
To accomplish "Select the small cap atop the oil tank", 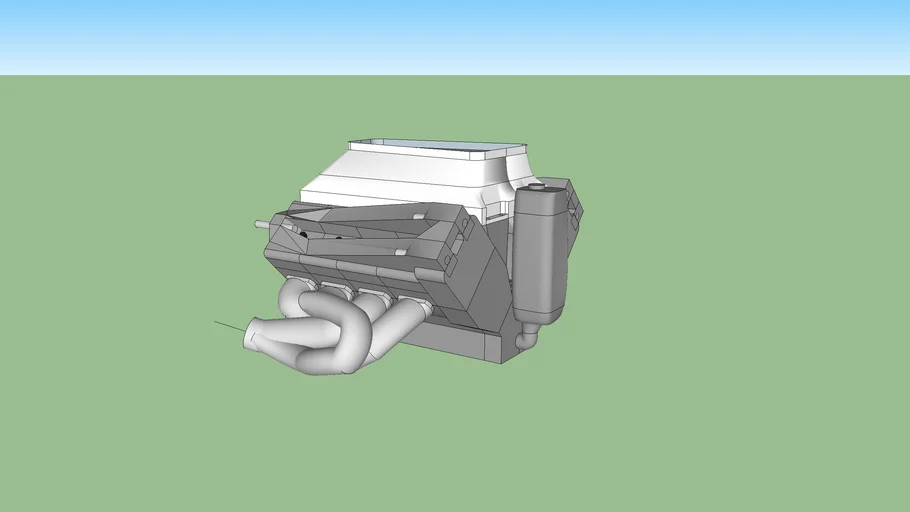I will tap(537, 186).
